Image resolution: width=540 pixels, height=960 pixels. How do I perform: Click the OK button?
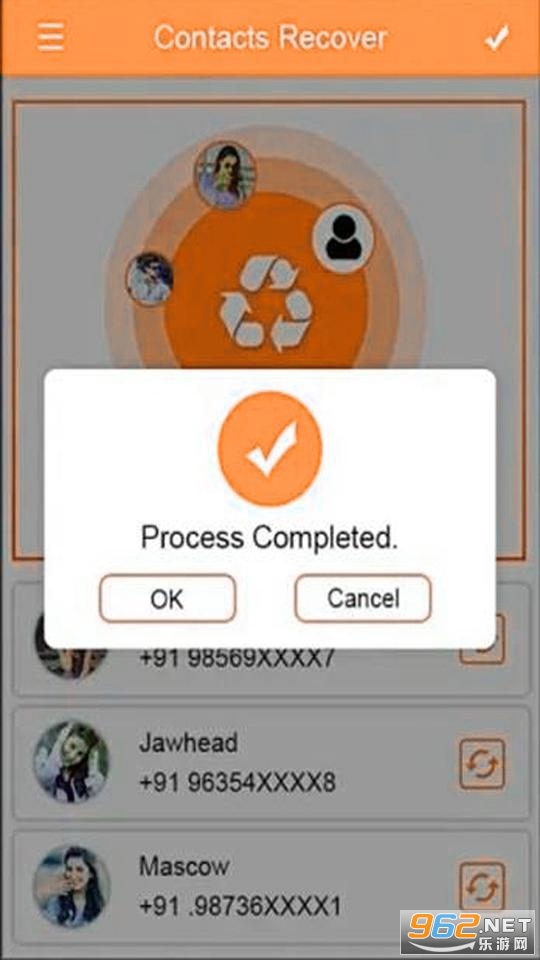[x=167, y=598]
